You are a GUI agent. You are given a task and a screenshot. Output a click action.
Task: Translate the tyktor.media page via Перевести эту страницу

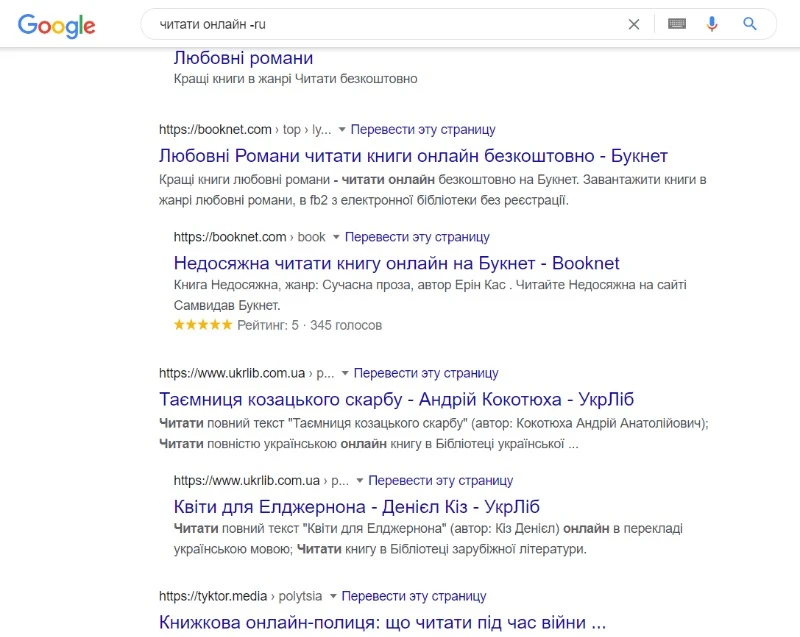pos(414,596)
